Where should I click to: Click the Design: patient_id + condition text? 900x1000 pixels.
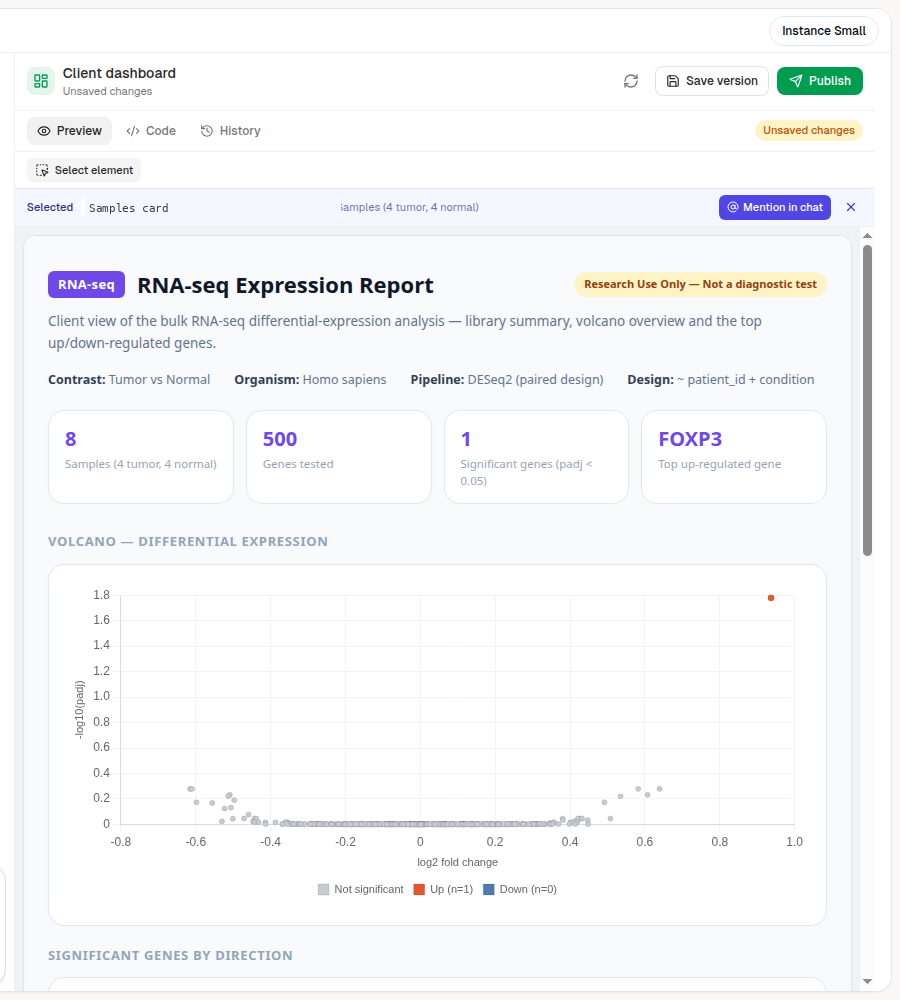(721, 380)
